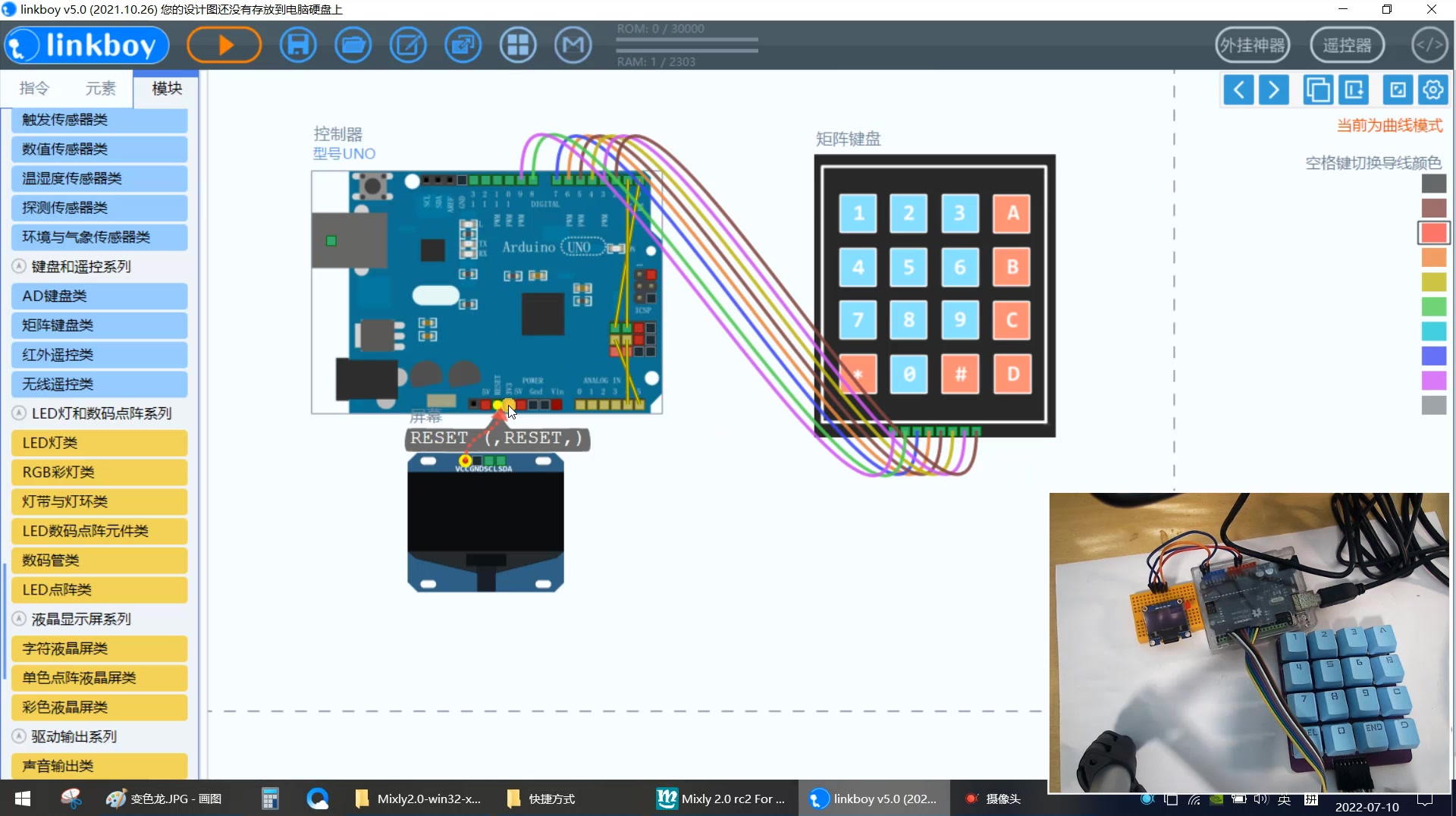Click the # key on matrix keypad
This screenshot has height=816, width=1456.
tap(960, 374)
